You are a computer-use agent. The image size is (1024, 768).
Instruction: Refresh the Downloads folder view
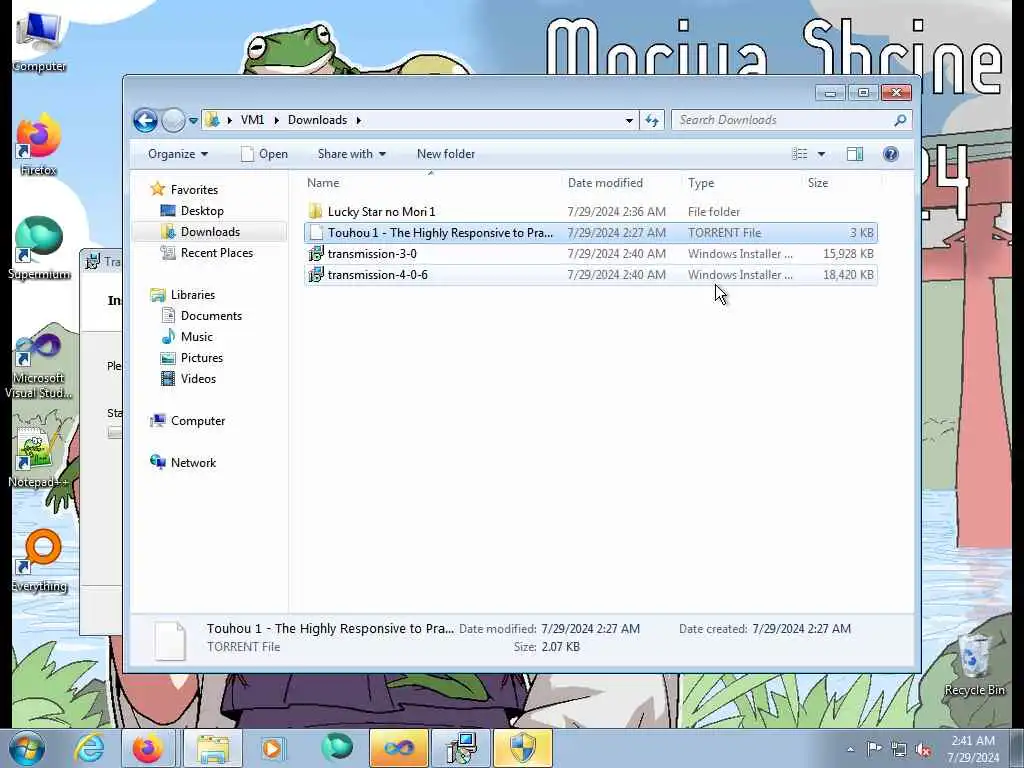[x=652, y=120]
